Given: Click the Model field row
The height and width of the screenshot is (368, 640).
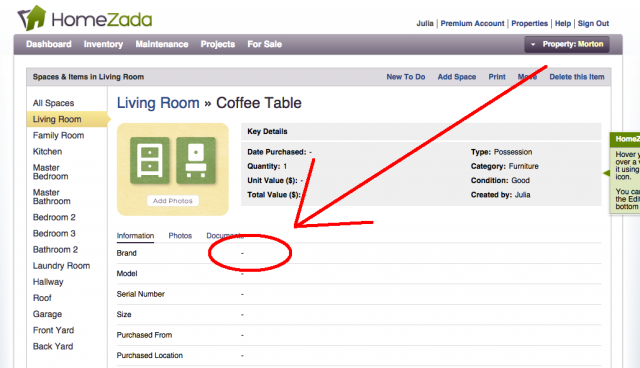Looking at the screenshot, I should [x=359, y=273].
